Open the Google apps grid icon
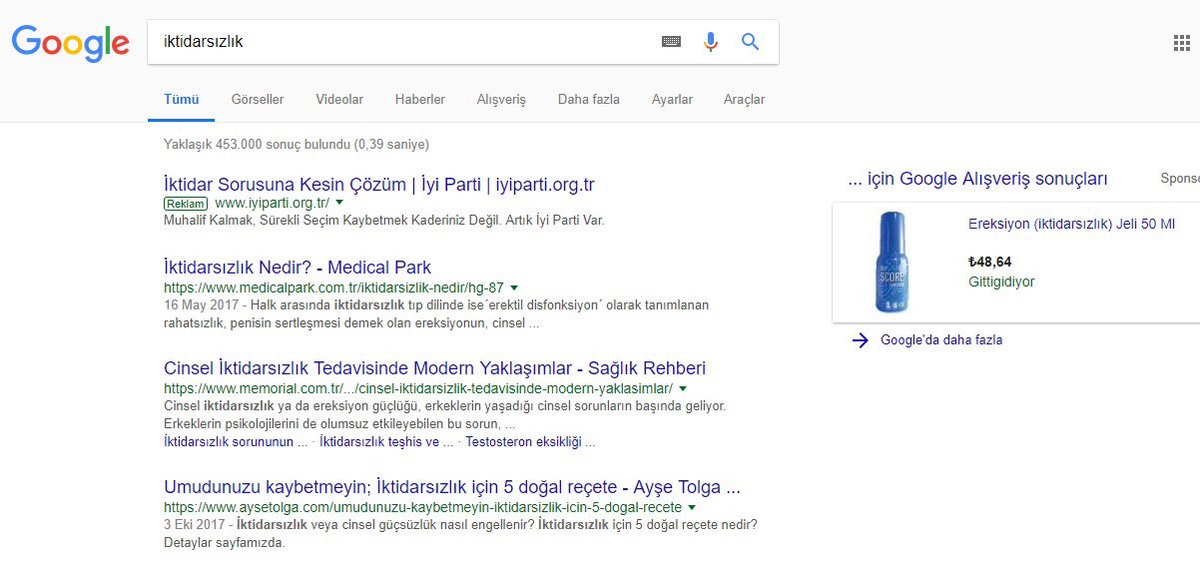 click(1181, 42)
